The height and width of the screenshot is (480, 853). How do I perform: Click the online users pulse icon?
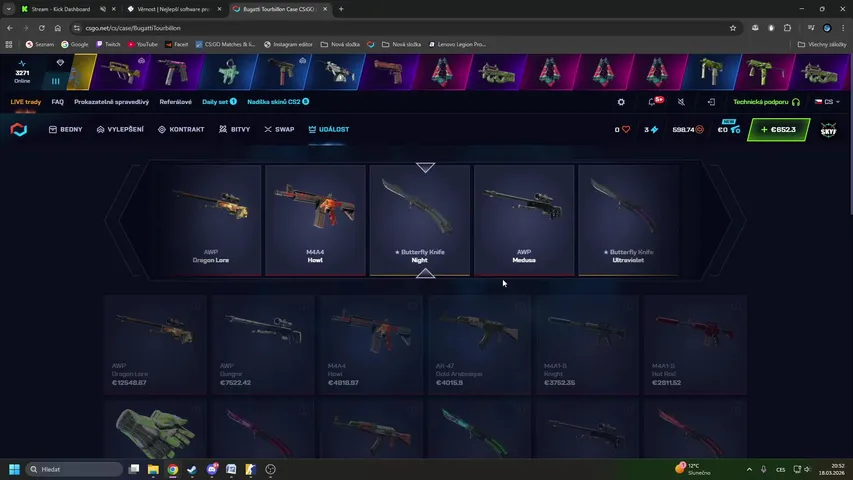tap(22, 64)
